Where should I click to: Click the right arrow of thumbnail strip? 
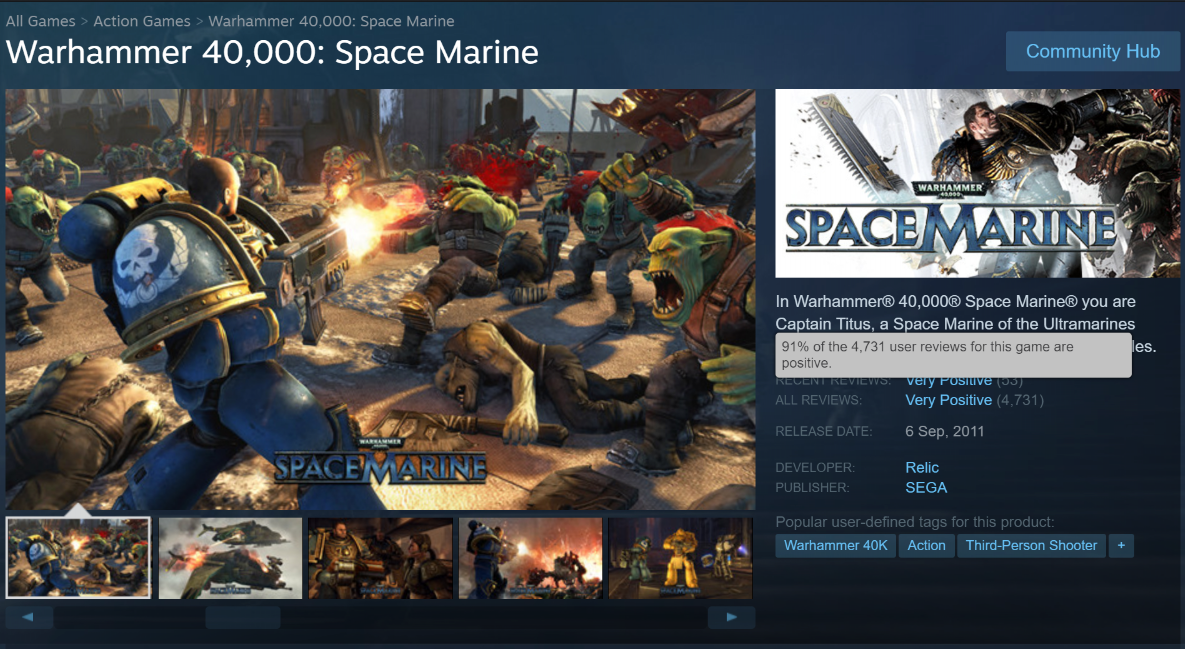click(732, 617)
